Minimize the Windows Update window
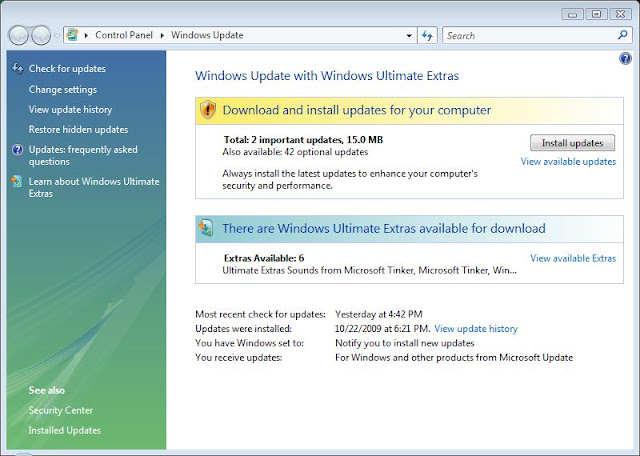Viewport: 640px width, 456px height. click(x=572, y=14)
